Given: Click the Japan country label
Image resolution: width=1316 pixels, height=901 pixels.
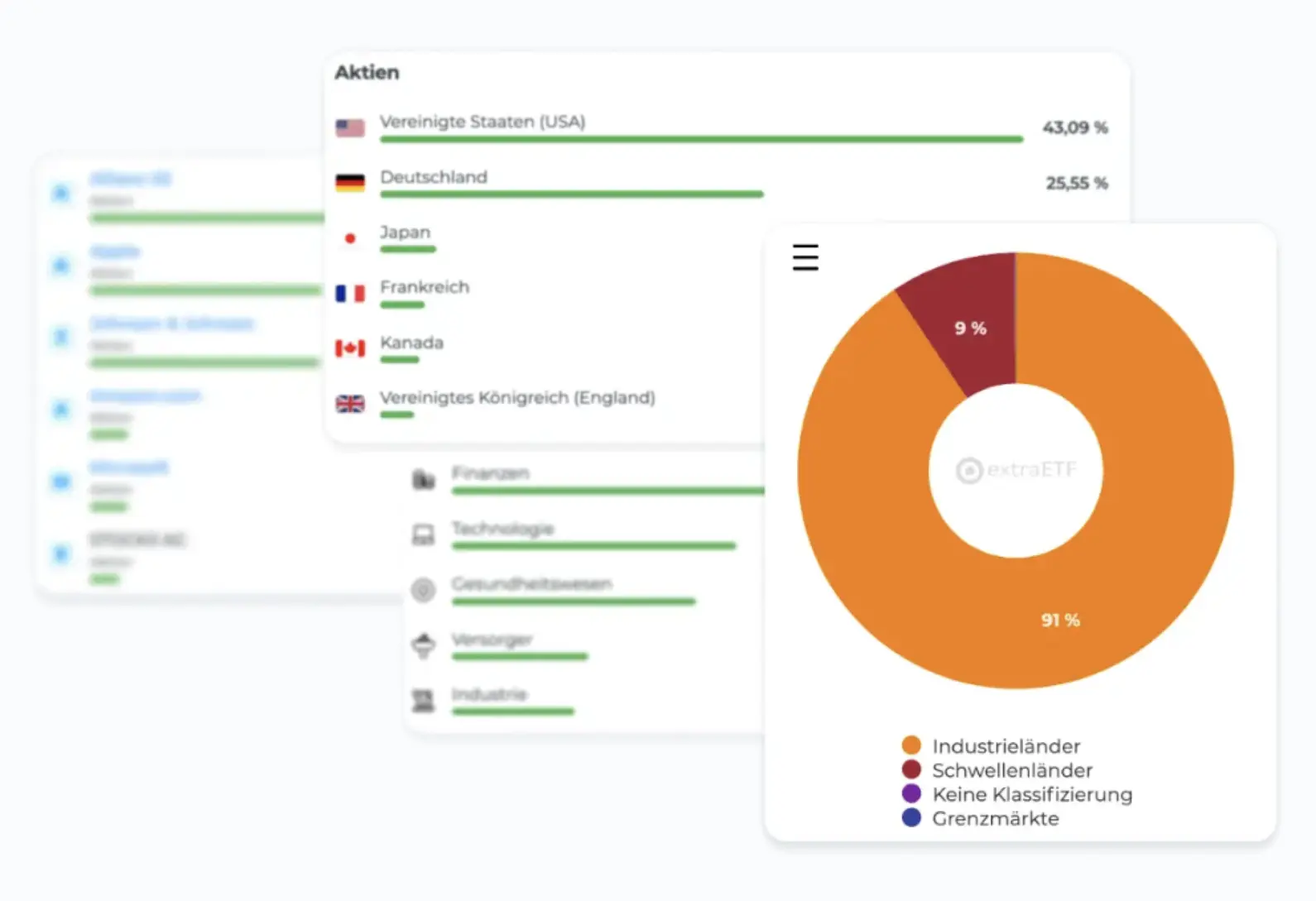Looking at the screenshot, I should tap(406, 232).
